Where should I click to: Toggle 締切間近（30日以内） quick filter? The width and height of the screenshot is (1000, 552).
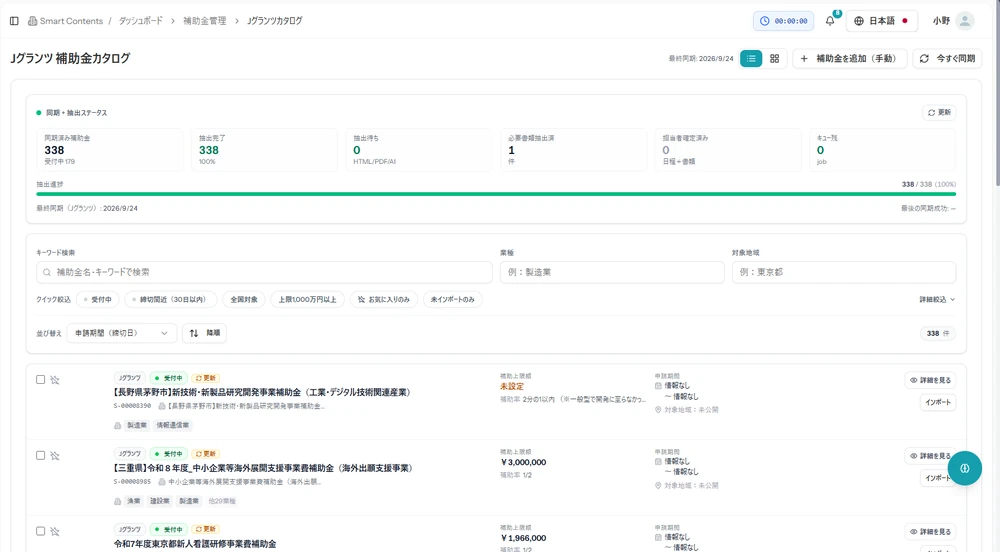pos(170,300)
